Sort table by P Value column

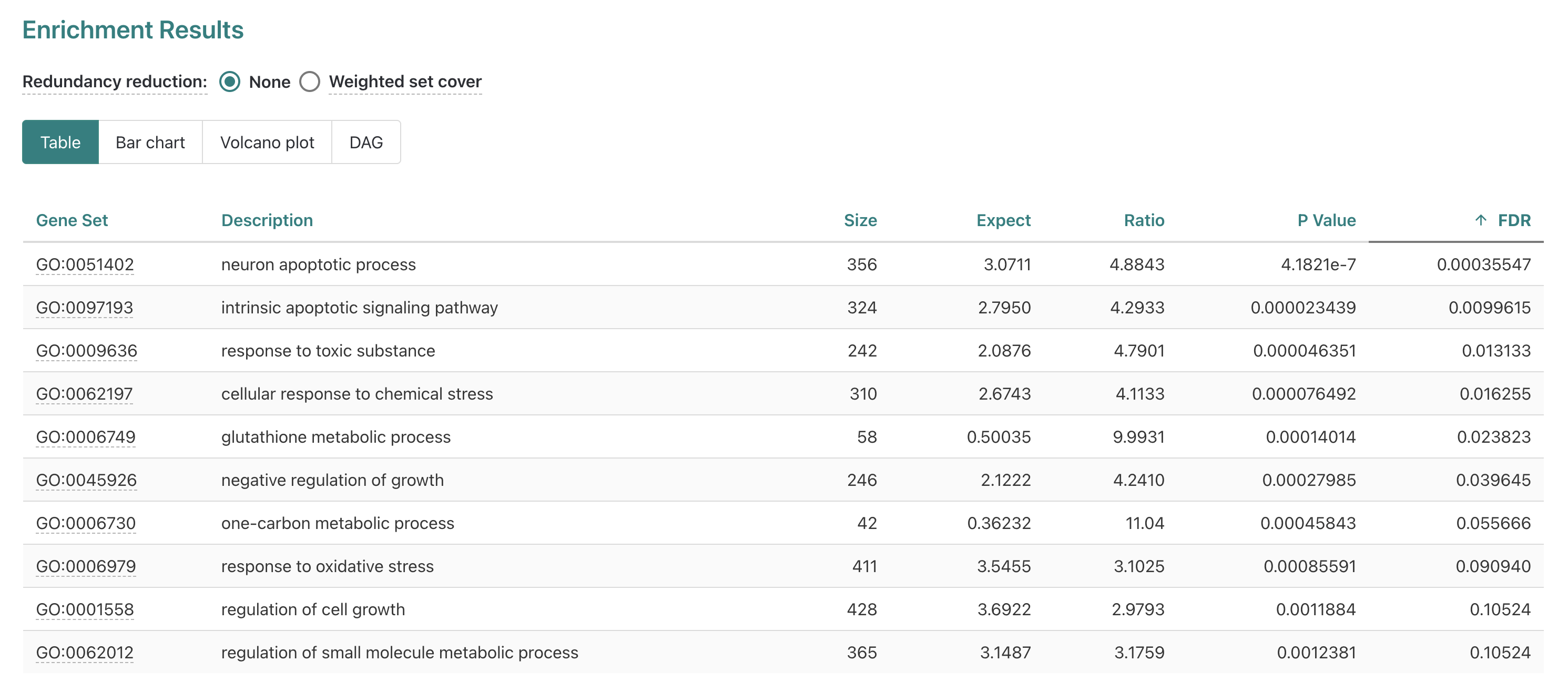[x=1326, y=220]
